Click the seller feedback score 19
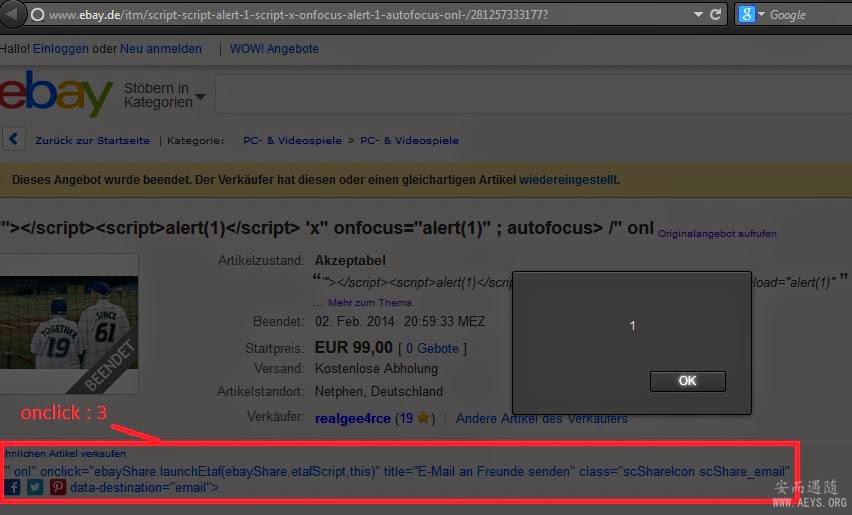This screenshot has width=852, height=515. coord(406,418)
